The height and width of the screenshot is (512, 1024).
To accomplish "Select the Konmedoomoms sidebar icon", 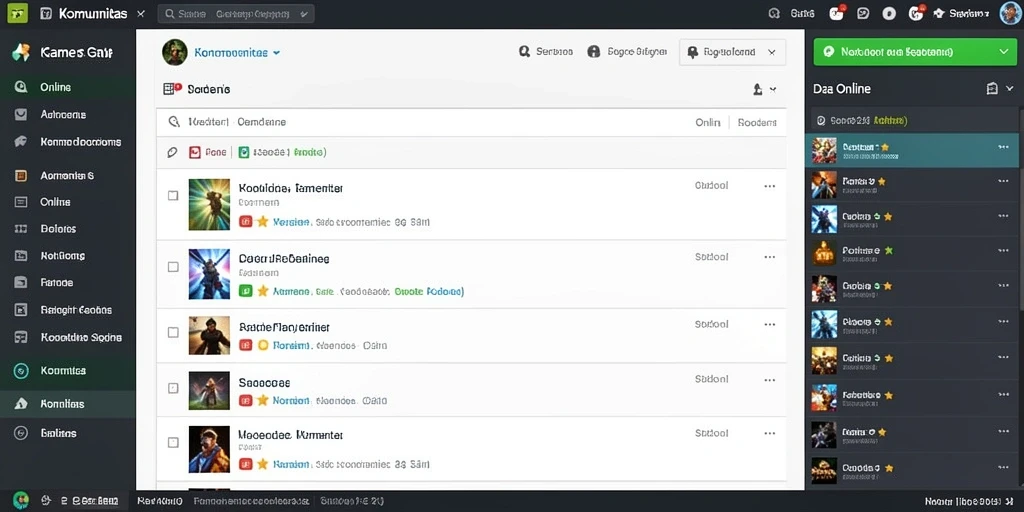I will (x=21, y=142).
